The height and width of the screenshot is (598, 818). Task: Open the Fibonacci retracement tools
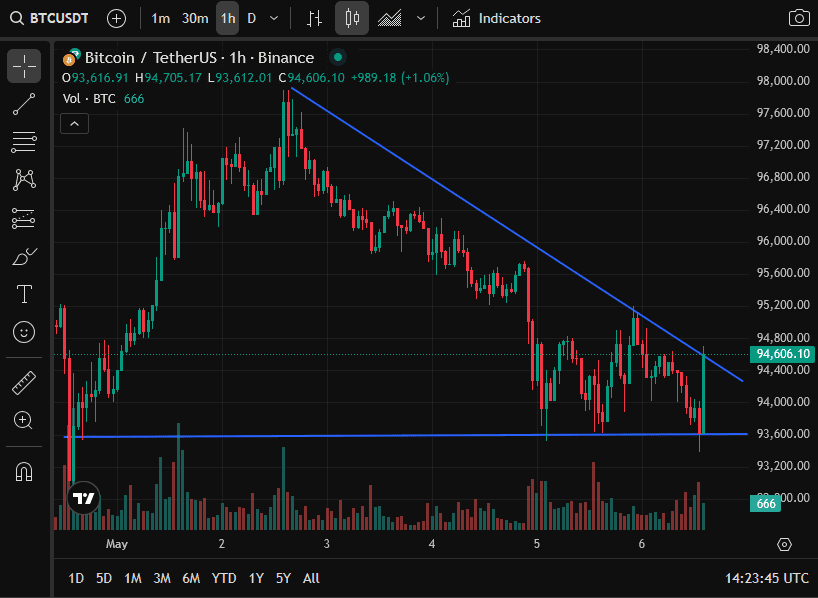(x=24, y=141)
